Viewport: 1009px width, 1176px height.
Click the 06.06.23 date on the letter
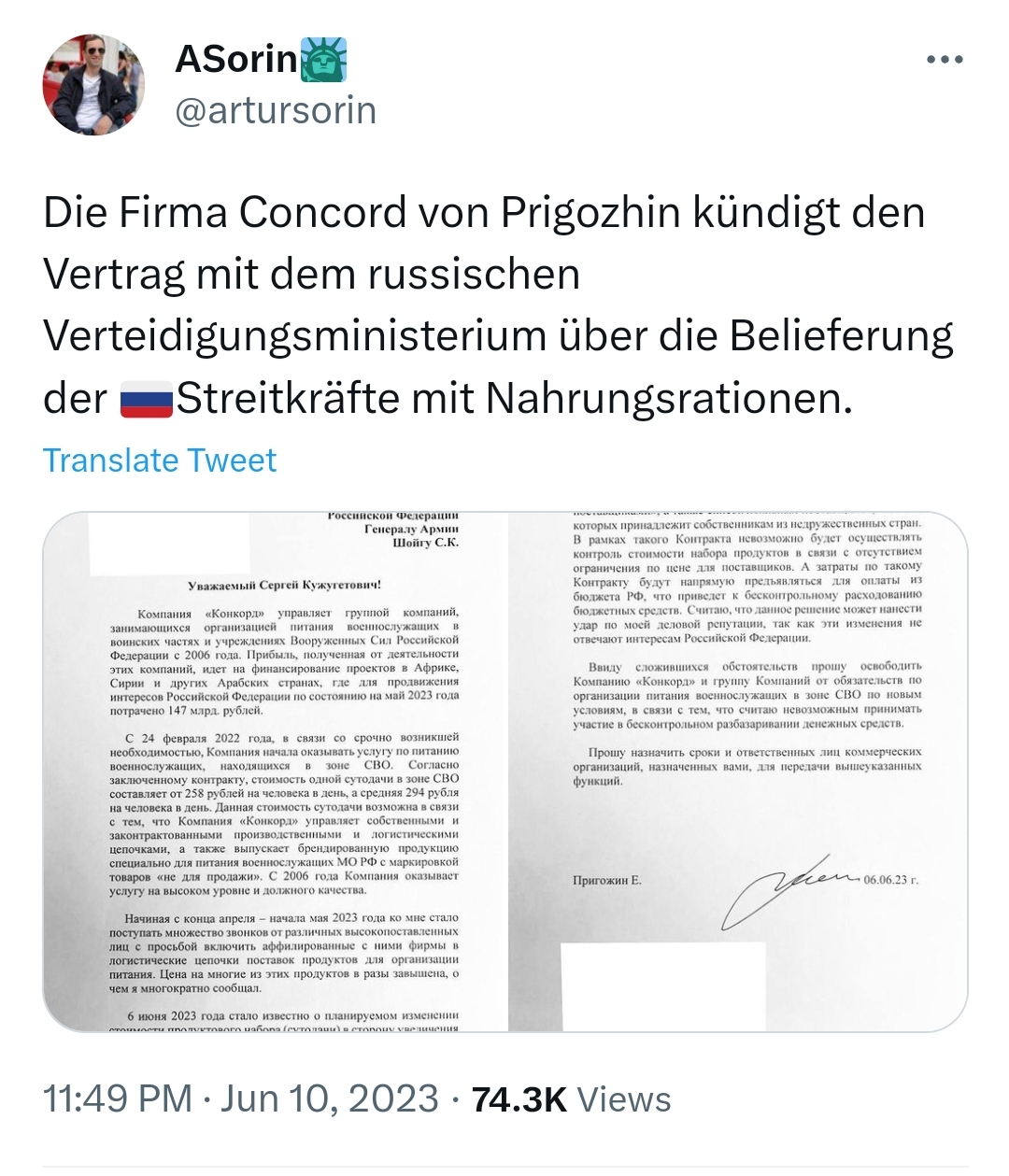pos(891,880)
